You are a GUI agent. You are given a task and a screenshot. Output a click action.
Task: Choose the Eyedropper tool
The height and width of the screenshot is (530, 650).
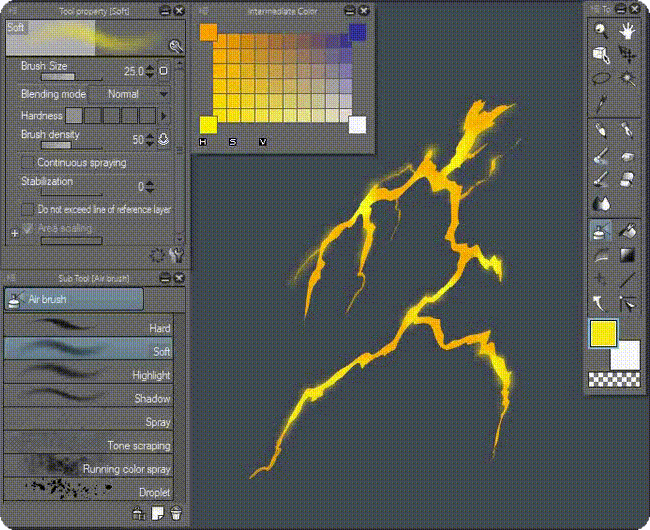tap(601, 103)
